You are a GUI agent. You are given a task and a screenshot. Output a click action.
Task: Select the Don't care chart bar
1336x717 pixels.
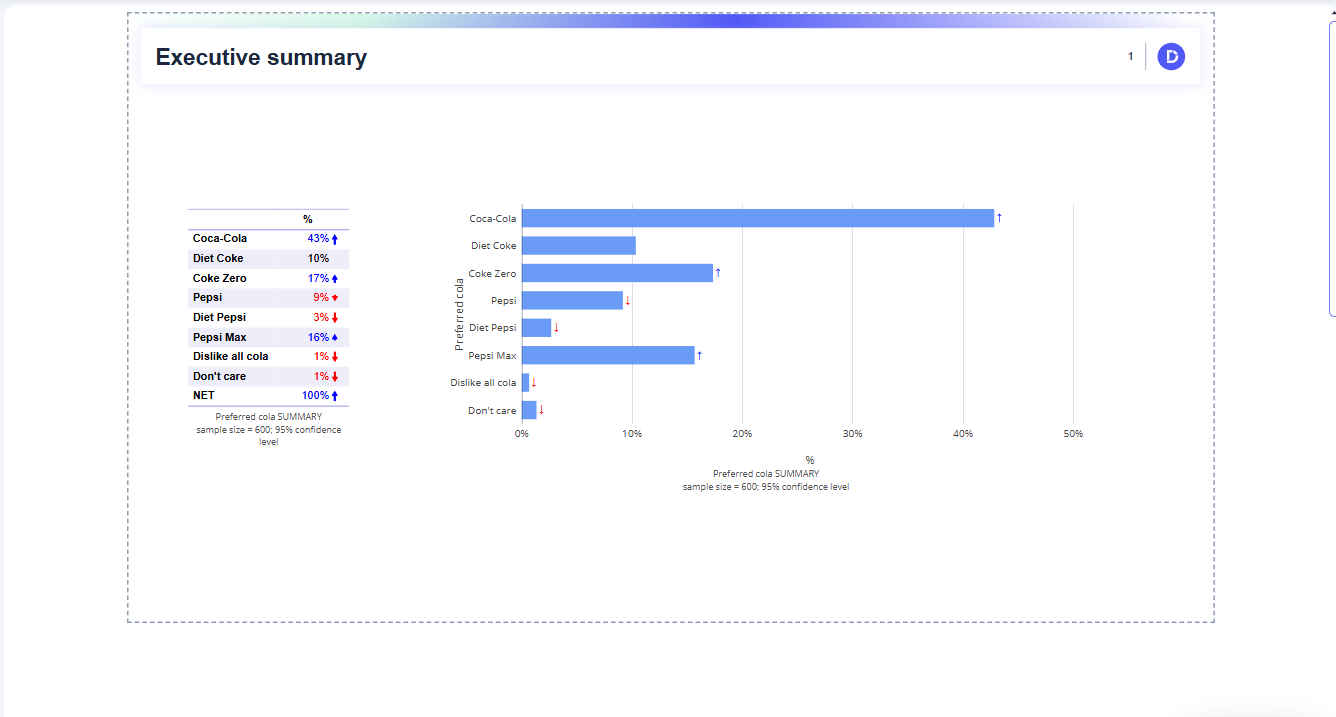click(529, 410)
